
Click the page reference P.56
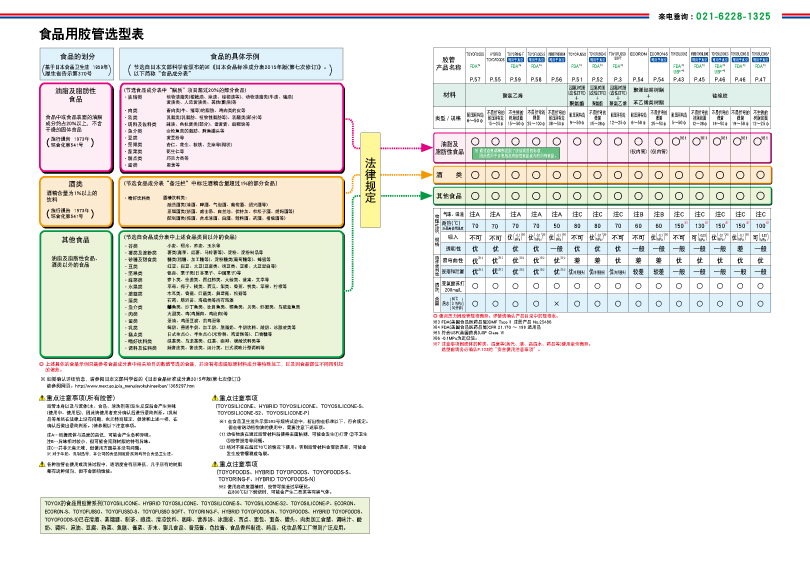point(556,80)
